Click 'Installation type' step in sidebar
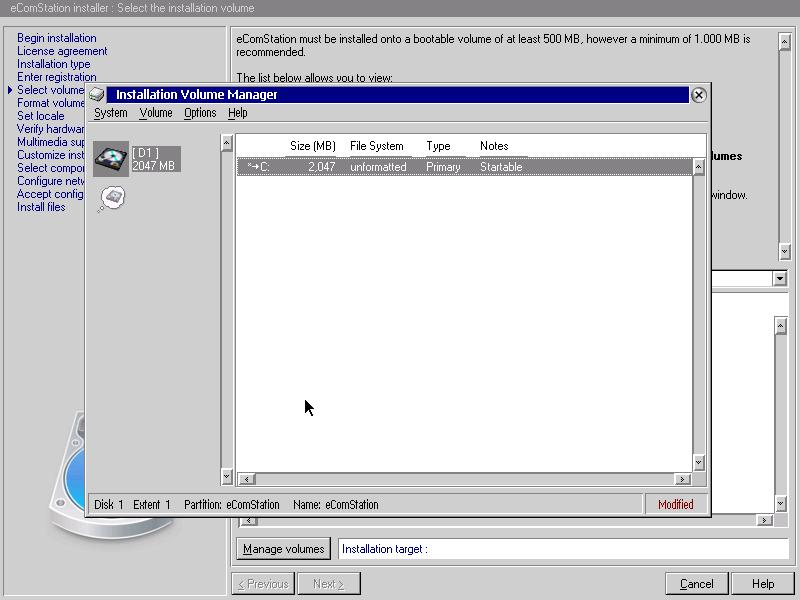800x600 pixels. (54, 64)
